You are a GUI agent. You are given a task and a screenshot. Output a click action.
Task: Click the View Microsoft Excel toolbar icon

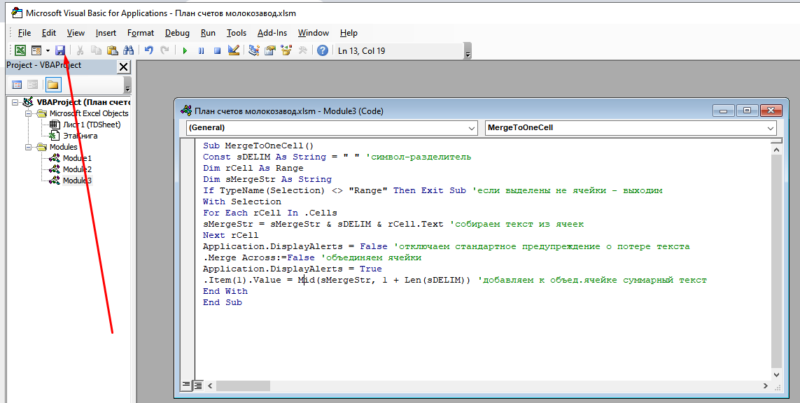pos(20,51)
